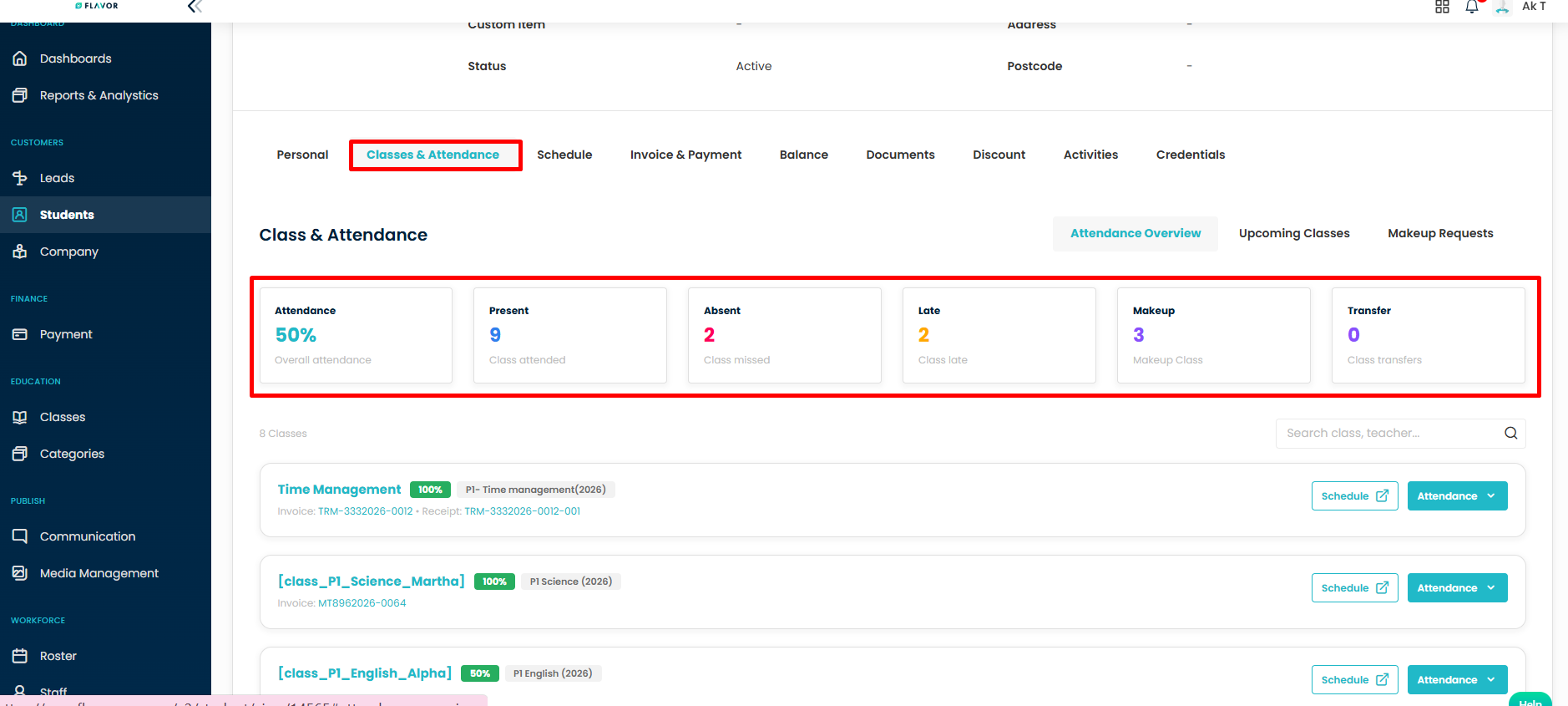Click the Transfer 0 card
Image resolution: width=1568 pixels, height=706 pixels.
click(1429, 336)
